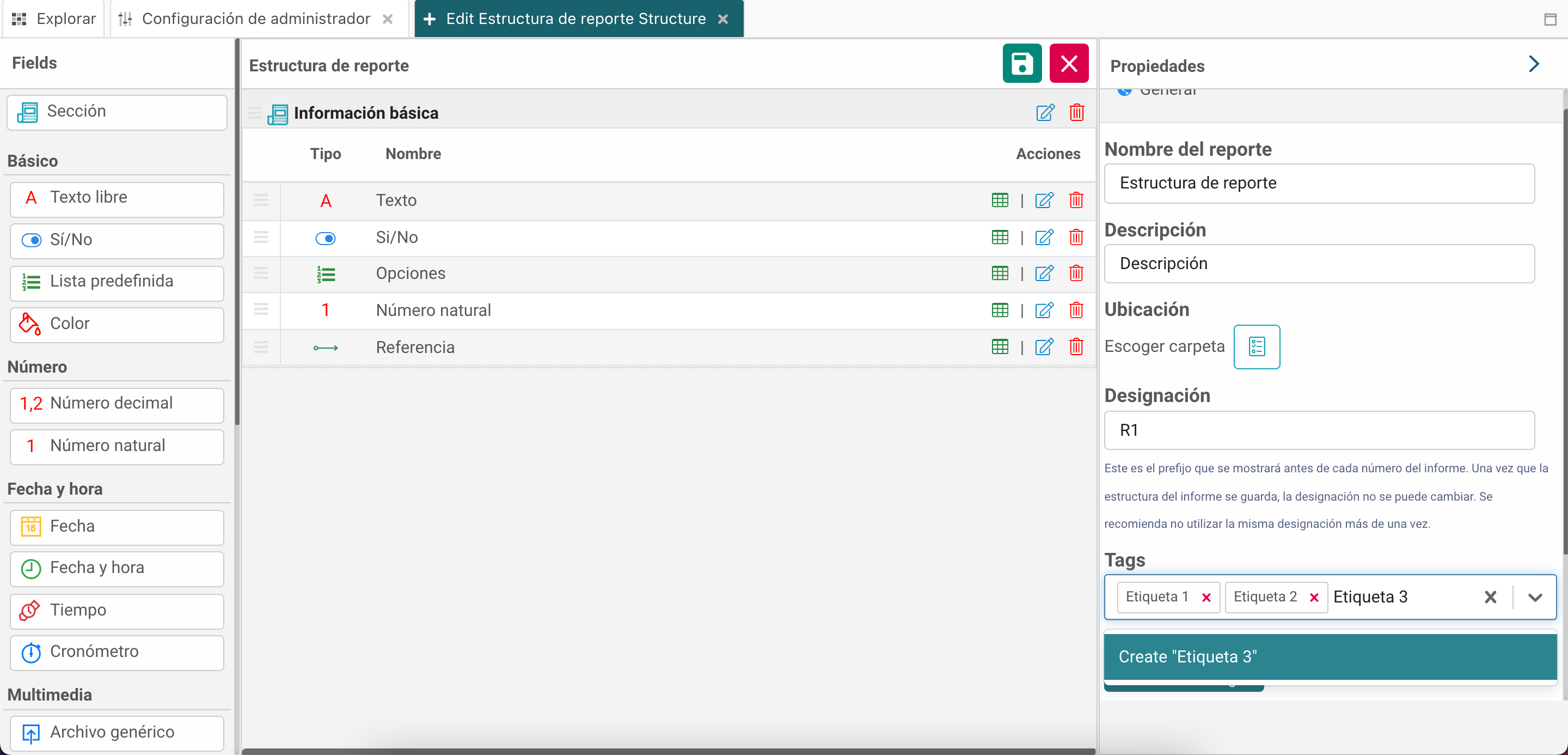Image resolution: width=1568 pixels, height=755 pixels.
Task: Add a Color field
Action: [117, 325]
